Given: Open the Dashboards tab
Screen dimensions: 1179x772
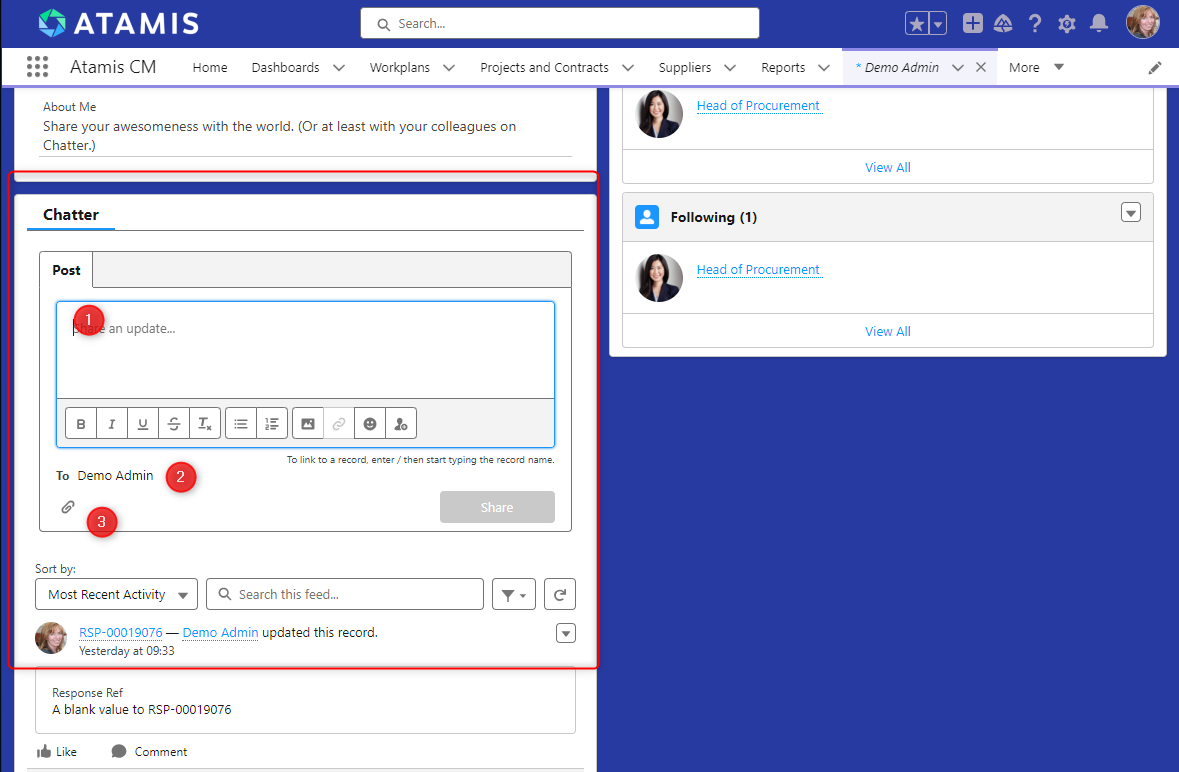Looking at the screenshot, I should pyautogui.click(x=285, y=68).
